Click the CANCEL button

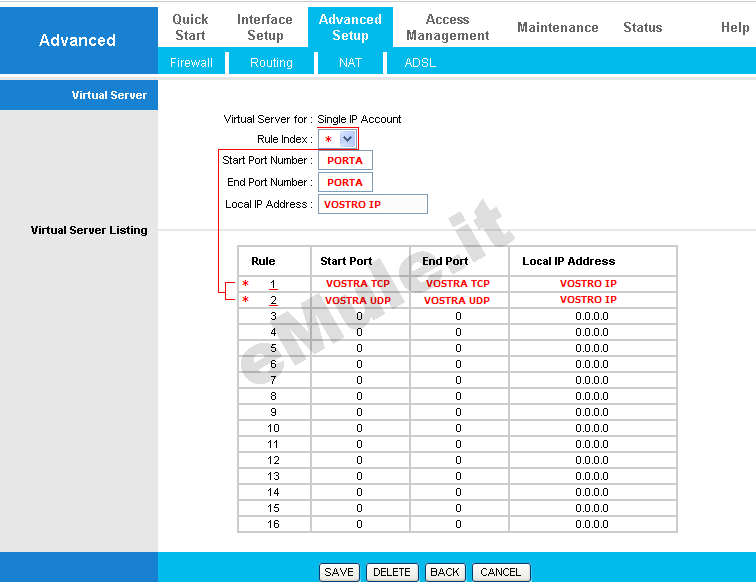coord(500,572)
